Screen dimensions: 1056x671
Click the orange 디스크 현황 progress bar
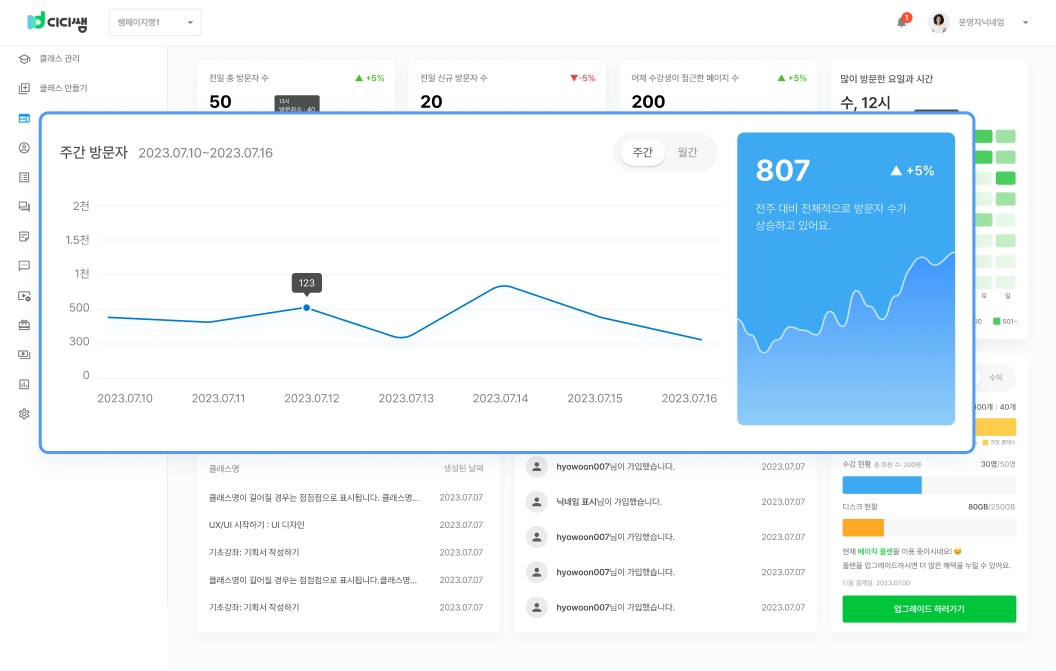pos(863,527)
